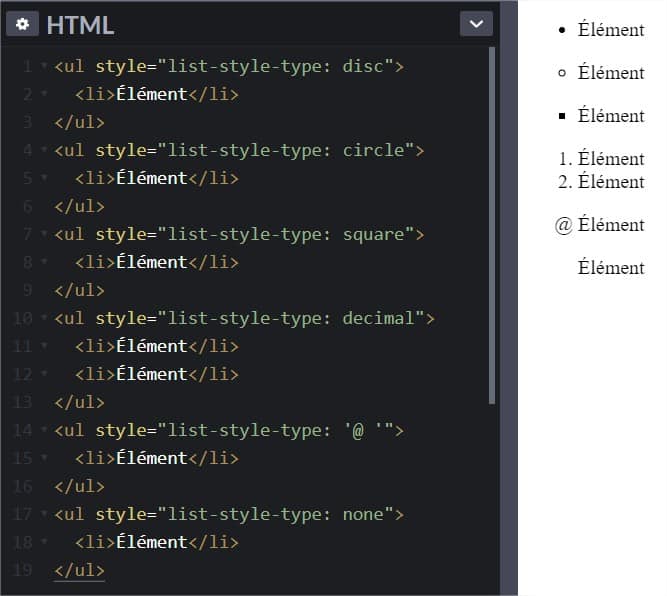This screenshot has height=596, width=667.
Task: Open HTML editor settings gear icon
Action: 22,24
